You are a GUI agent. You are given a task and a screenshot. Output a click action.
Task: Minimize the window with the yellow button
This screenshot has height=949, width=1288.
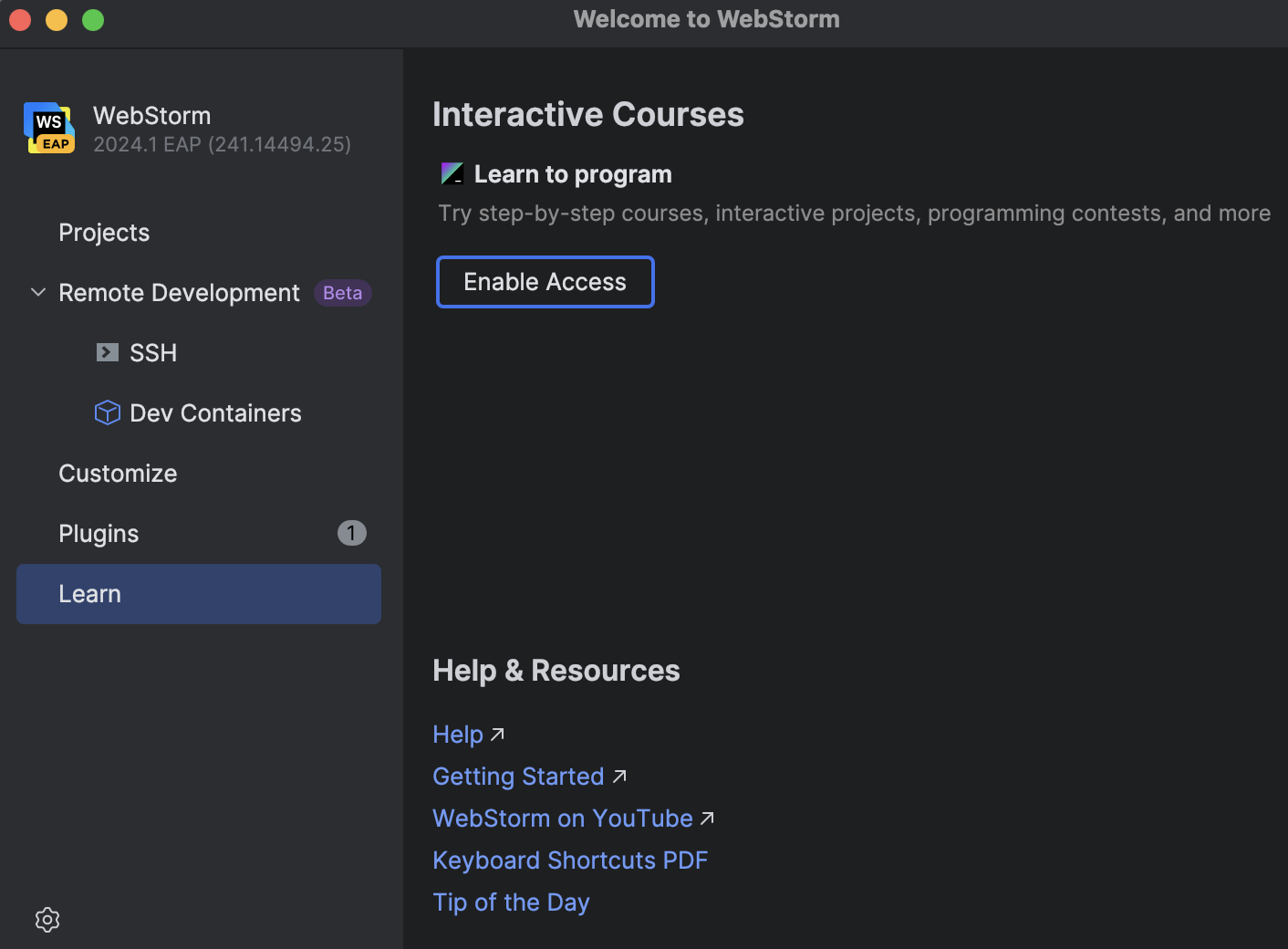tap(57, 20)
